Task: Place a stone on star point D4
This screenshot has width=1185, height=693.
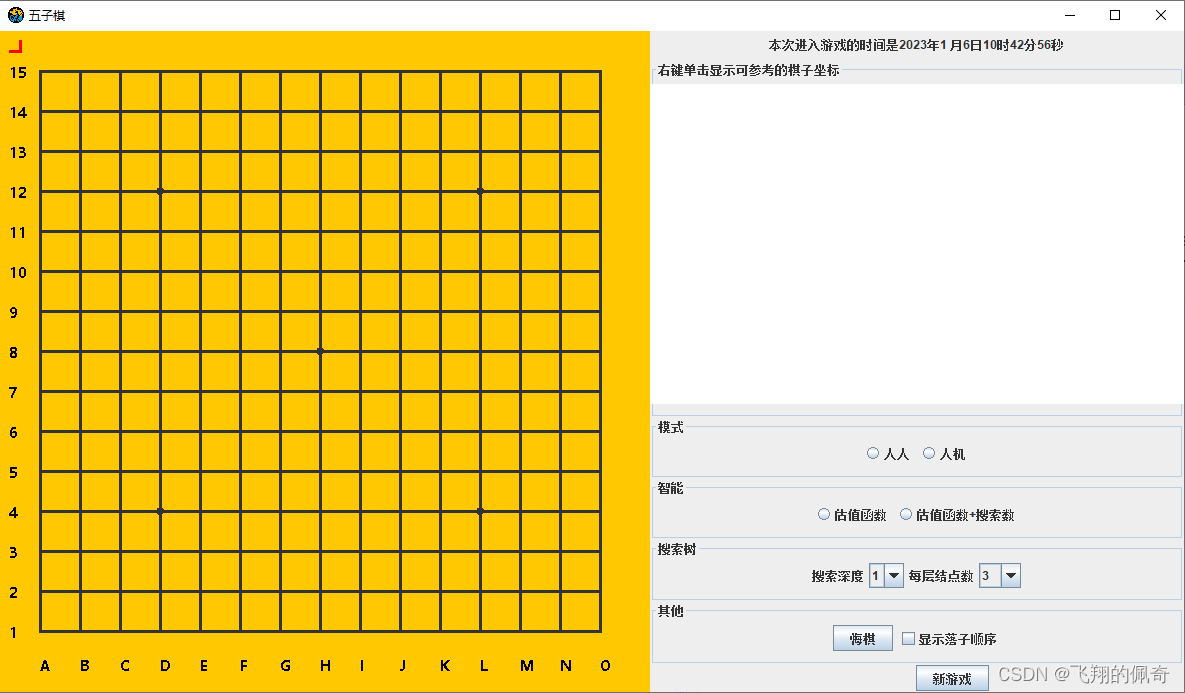Action: pos(160,512)
